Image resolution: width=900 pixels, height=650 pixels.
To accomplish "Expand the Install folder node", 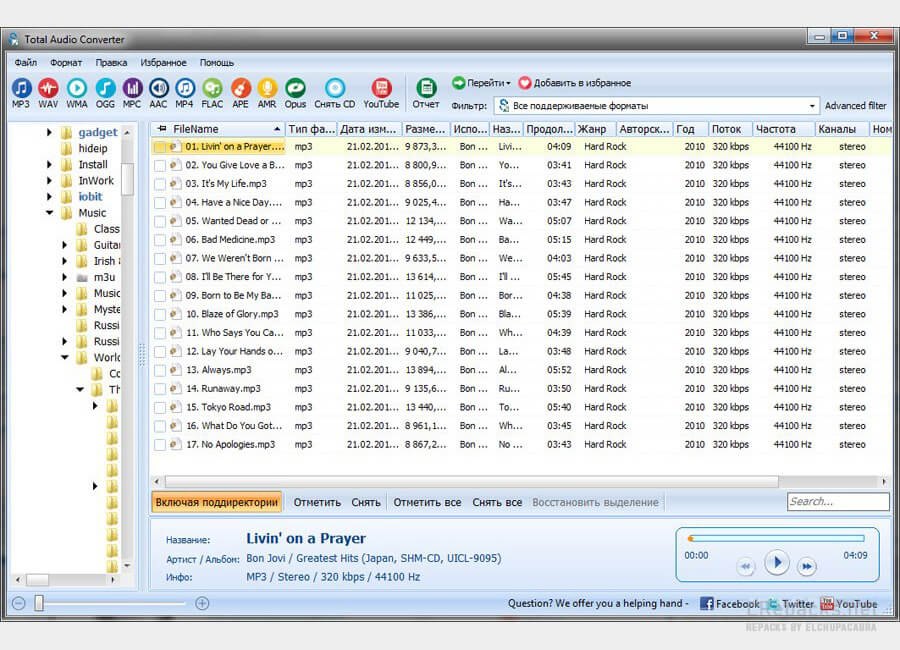I will (x=49, y=164).
